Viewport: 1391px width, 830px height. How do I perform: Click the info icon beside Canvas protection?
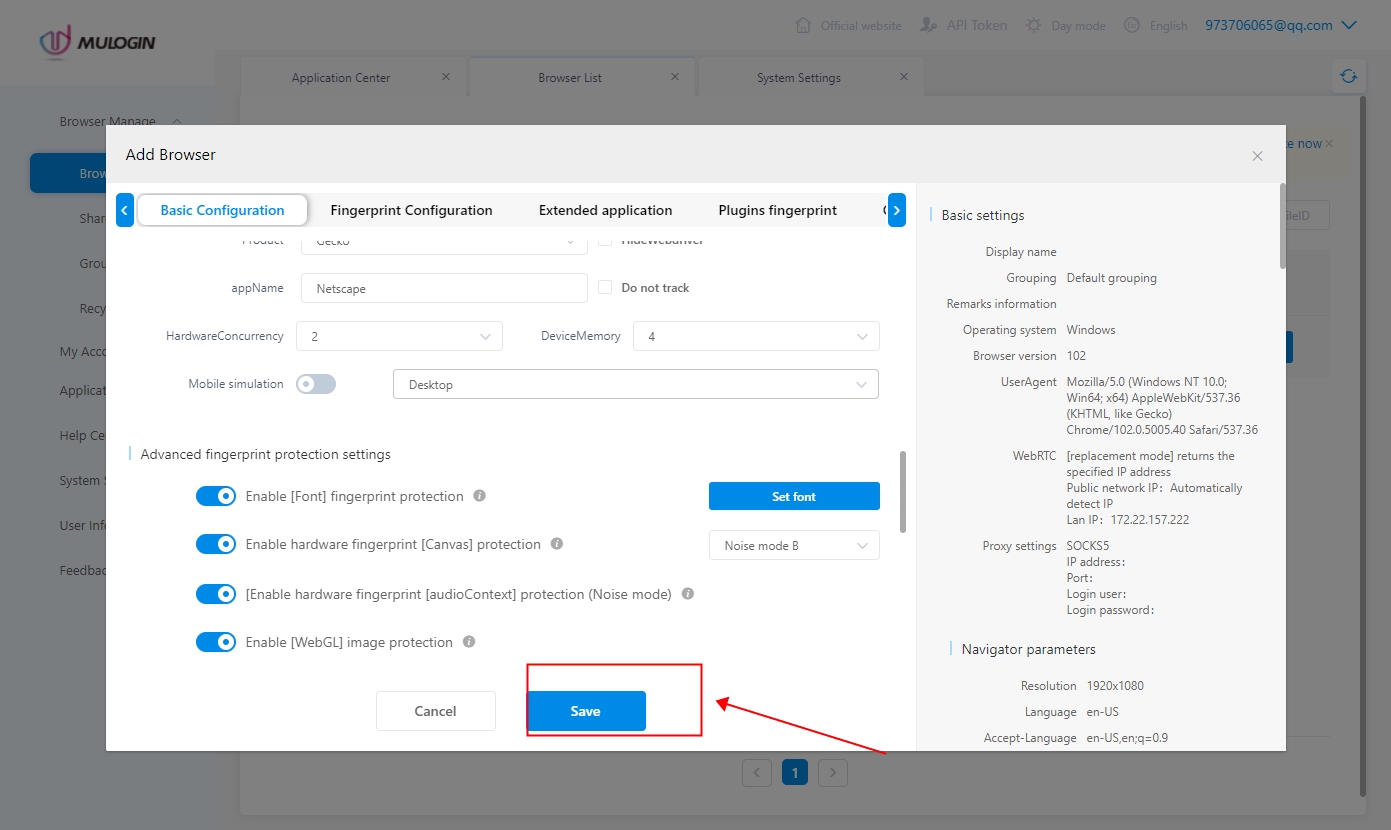(x=557, y=544)
